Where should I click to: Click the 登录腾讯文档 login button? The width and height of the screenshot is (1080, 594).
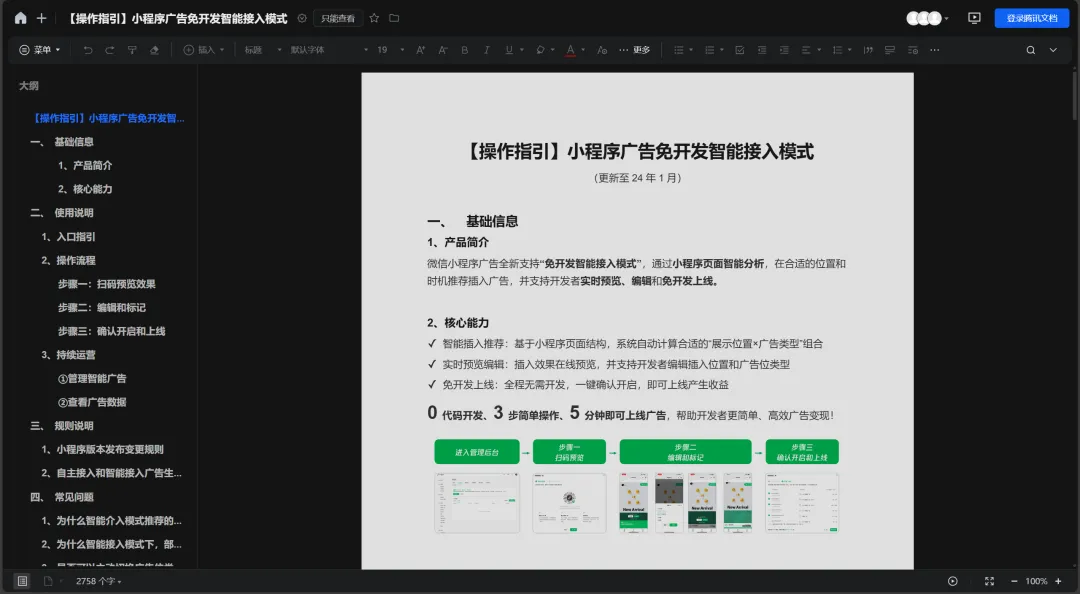point(1032,18)
